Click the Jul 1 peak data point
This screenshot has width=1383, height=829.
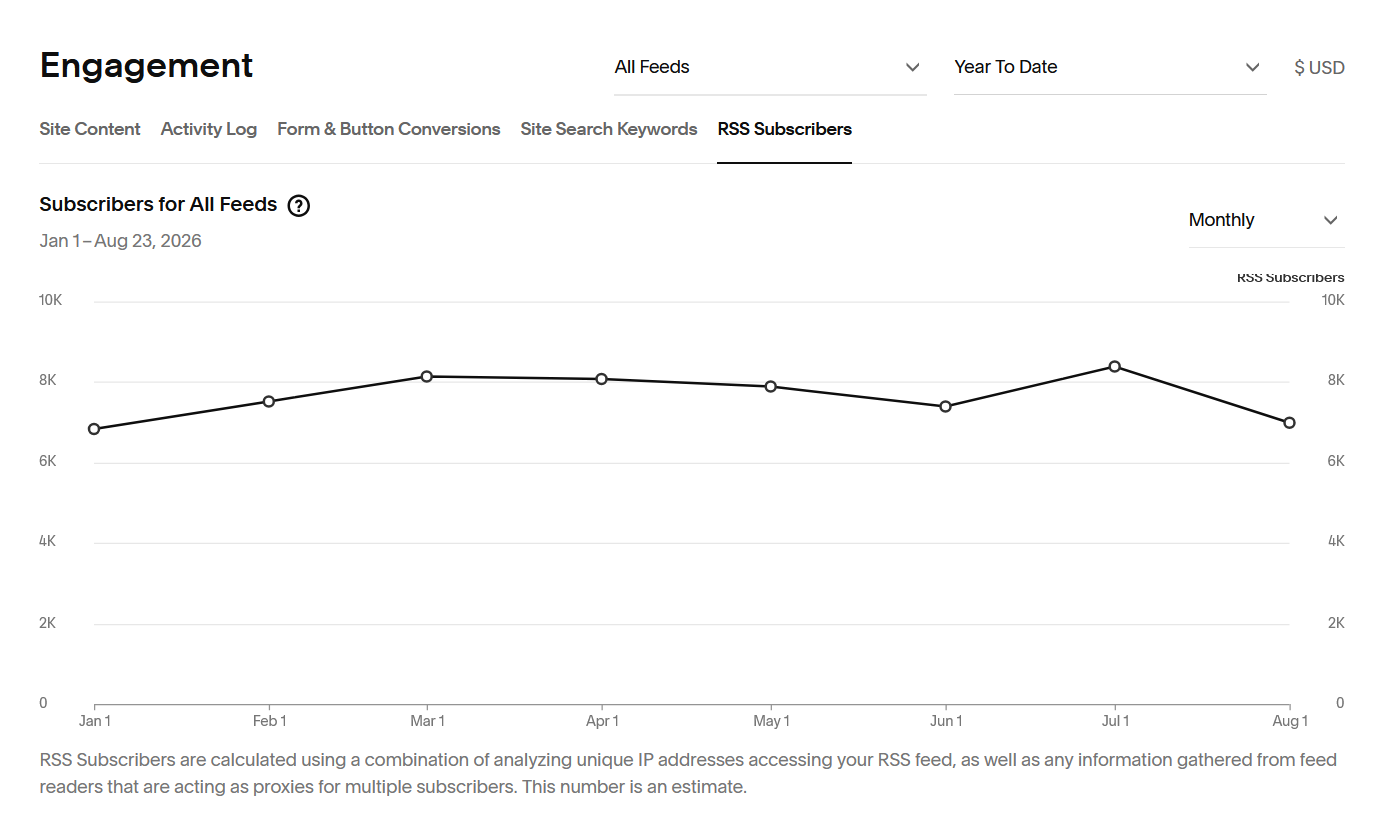coord(1115,367)
